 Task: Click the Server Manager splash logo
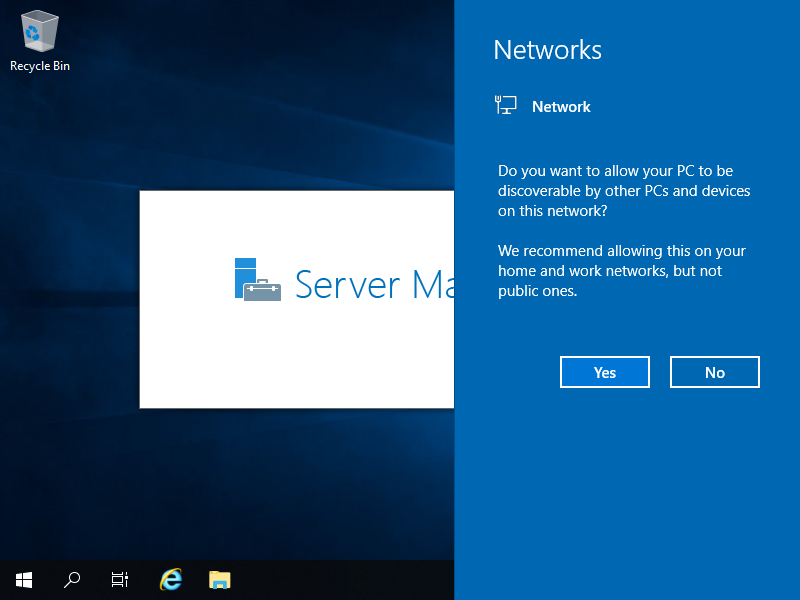[x=258, y=280]
